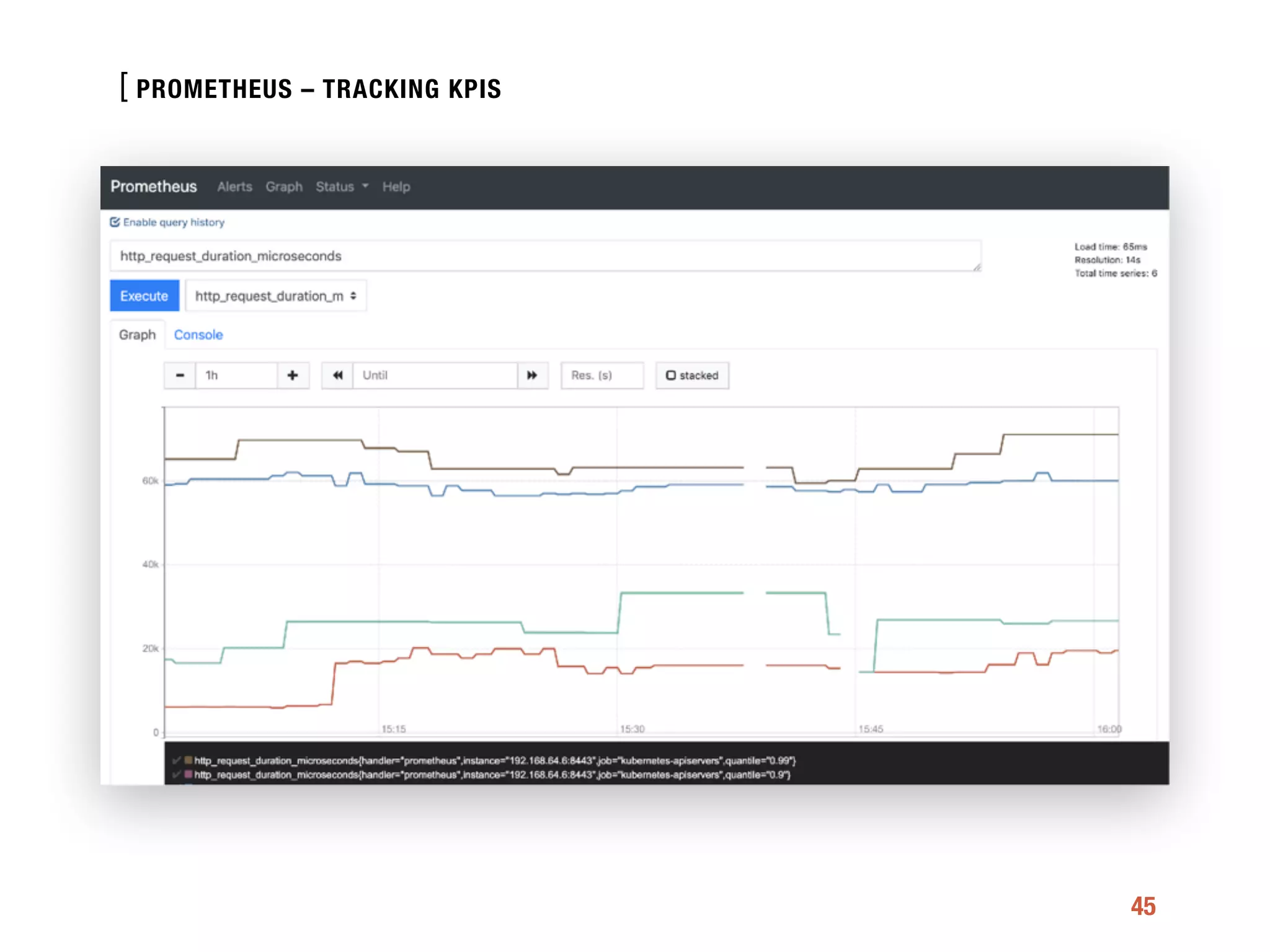Open the metric selector http_request_duration_m dropdown
The height and width of the screenshot is (952, 1270).
[x=275, y=296]
